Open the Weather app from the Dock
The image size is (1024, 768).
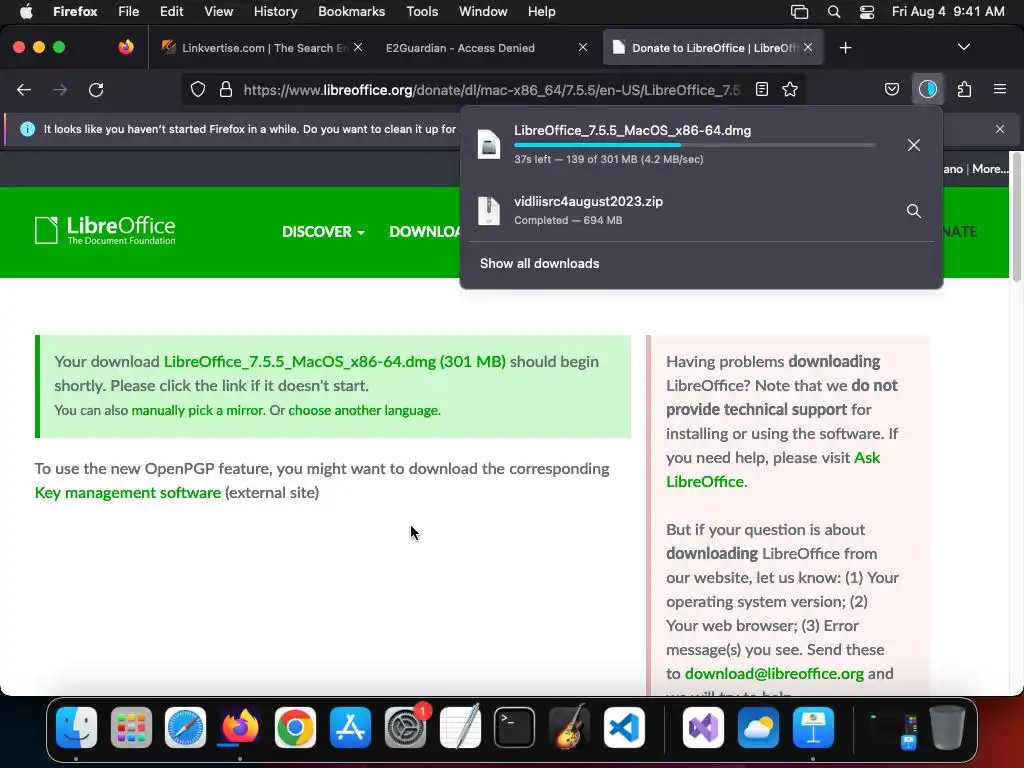[x=758, y=727]
